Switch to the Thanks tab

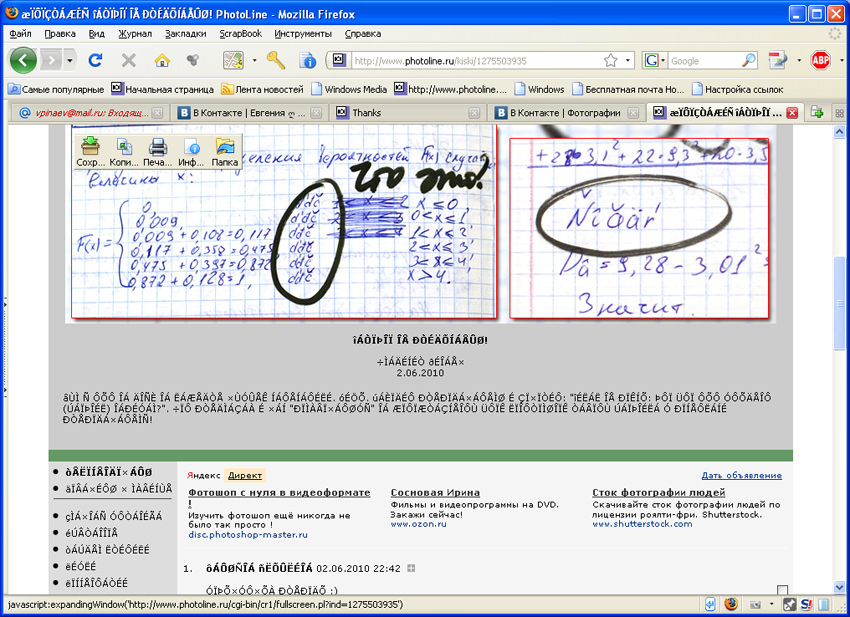point(408,113)
